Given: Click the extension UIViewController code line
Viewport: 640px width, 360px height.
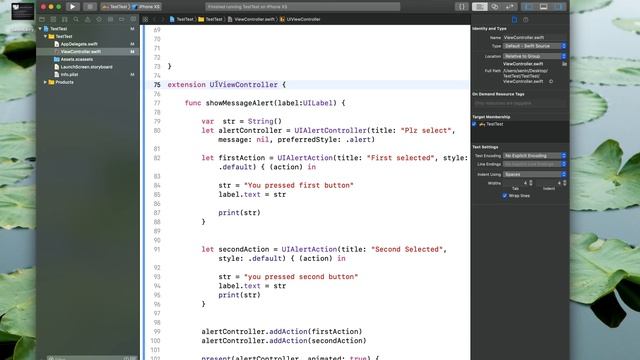Looking at the screenshot, I should [227, 85].
